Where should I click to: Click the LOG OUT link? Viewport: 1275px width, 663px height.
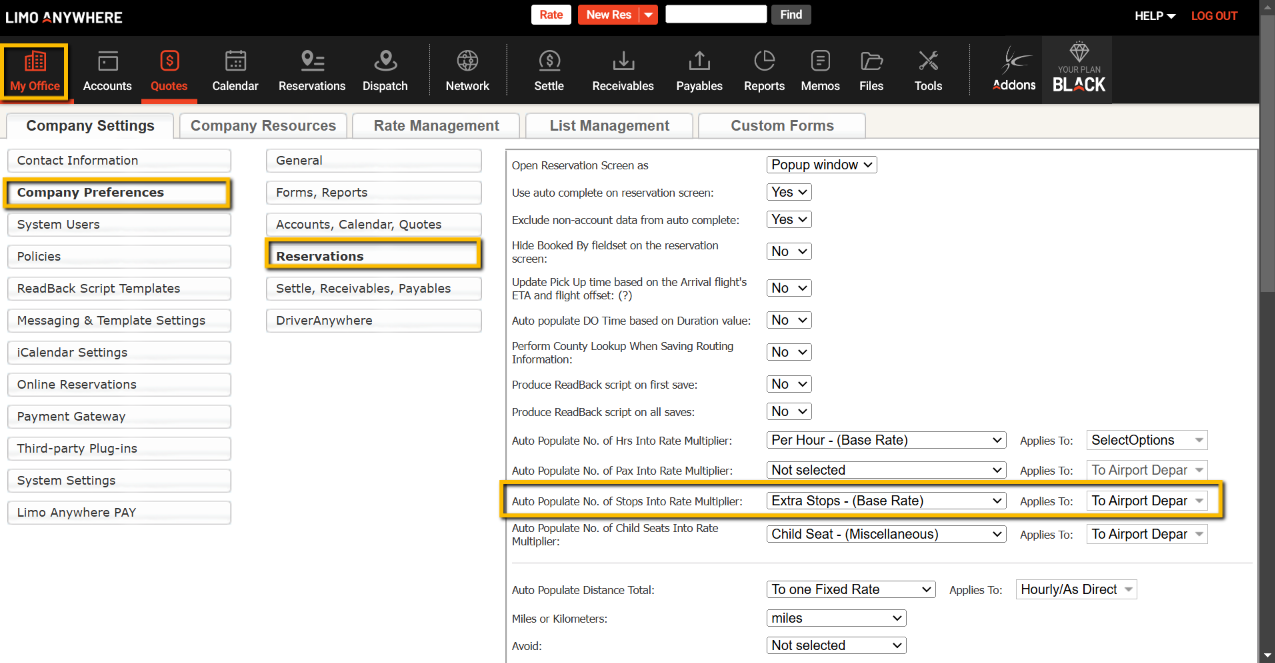[1214, 16]
